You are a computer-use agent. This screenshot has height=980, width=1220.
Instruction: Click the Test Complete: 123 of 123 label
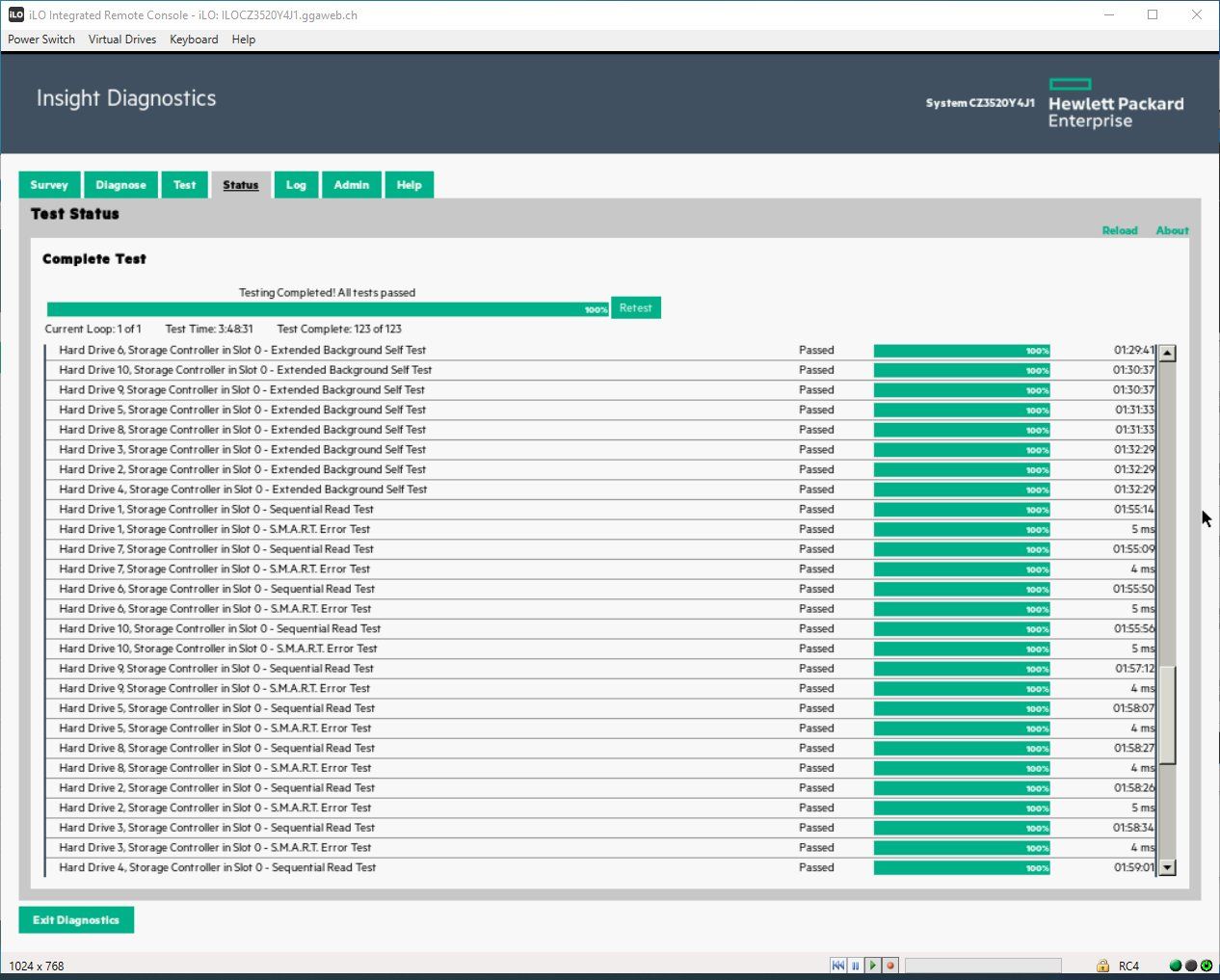pyautogui.click(x=339, y=330)
